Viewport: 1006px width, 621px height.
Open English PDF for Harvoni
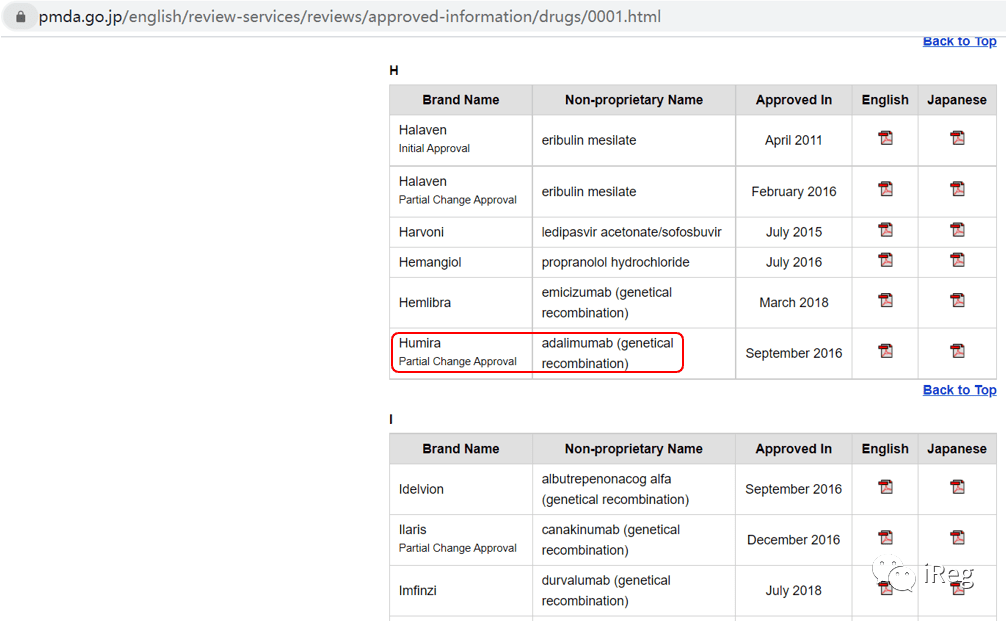tap(885, 230)
